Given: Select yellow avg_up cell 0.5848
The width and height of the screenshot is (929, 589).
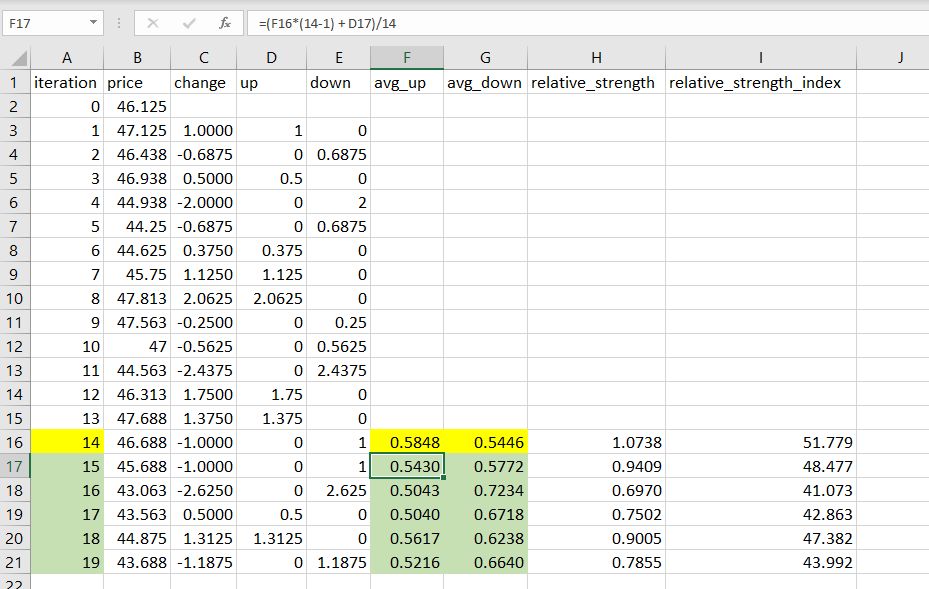Looking at the screenshot, I should point(406,442).
